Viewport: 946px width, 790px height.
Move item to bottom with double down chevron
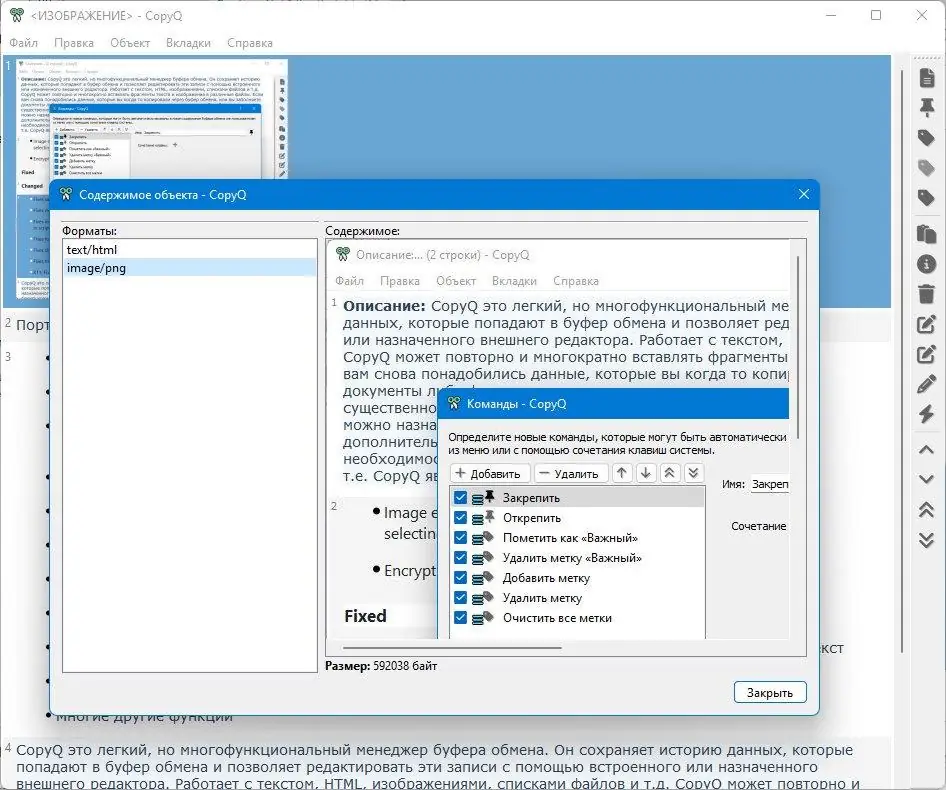pos(927,540)
